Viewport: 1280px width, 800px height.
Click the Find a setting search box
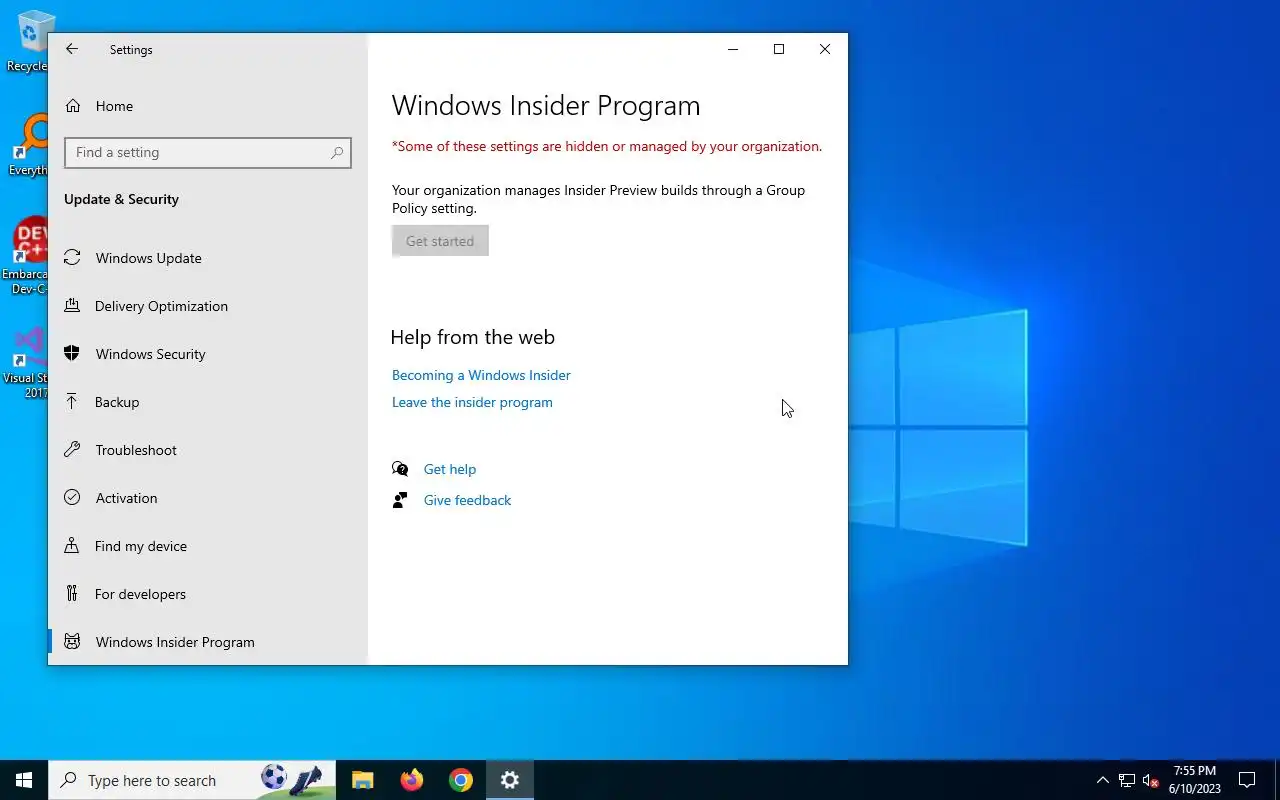208,152
